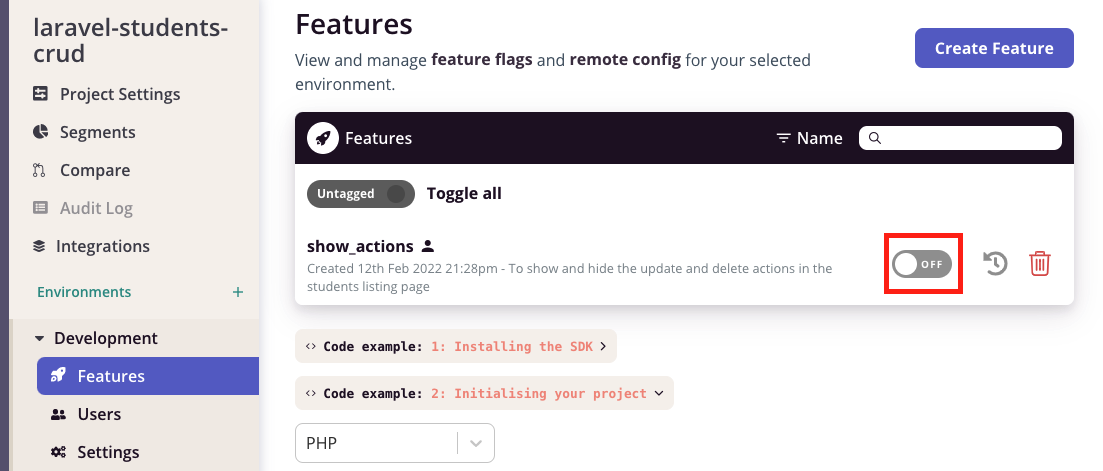This screenshot has height=471, width=1103.
Task: Click the person icon beside show_actions
Action: 428,246
